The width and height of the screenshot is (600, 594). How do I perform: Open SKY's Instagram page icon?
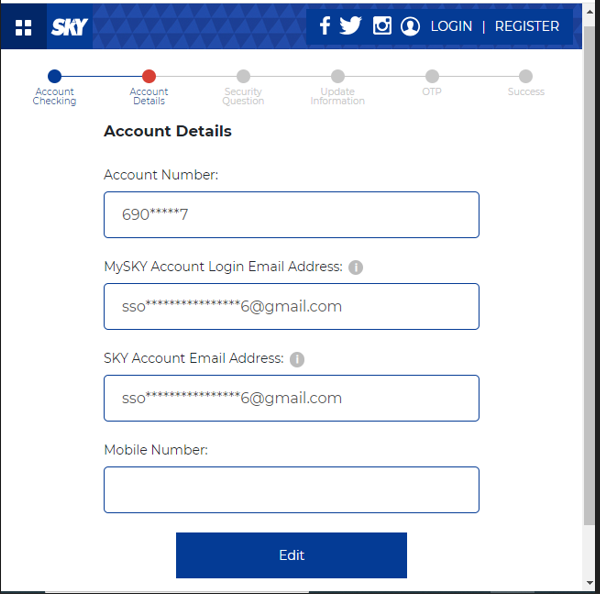[x=381, y=26]
